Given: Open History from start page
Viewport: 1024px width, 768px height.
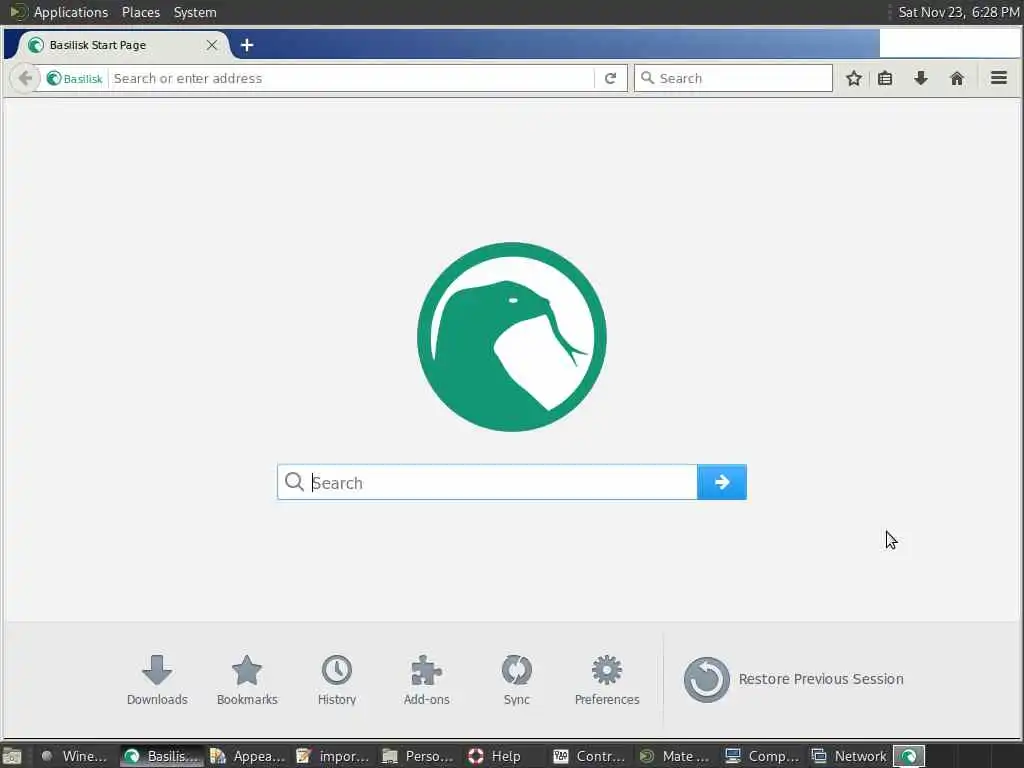Looking at the screenshot, I should [x=337, y=680].
